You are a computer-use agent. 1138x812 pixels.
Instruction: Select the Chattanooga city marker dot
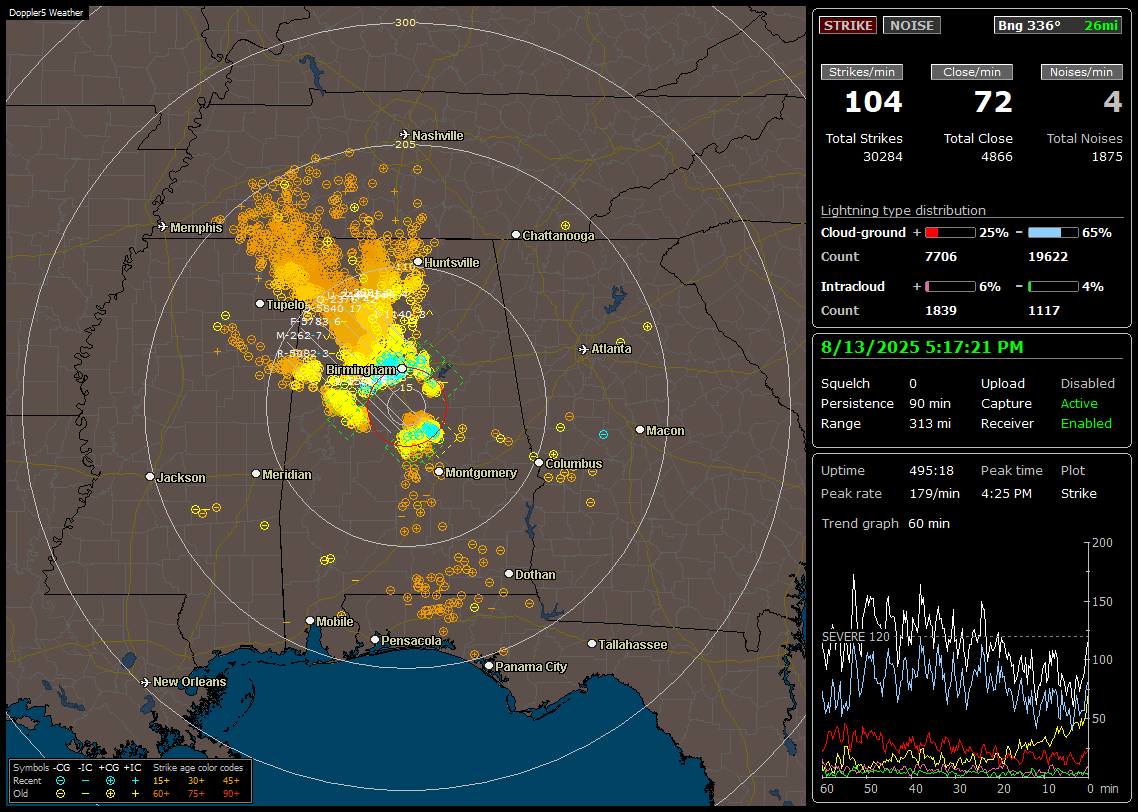pyautogui.click(x=516, y=235)
